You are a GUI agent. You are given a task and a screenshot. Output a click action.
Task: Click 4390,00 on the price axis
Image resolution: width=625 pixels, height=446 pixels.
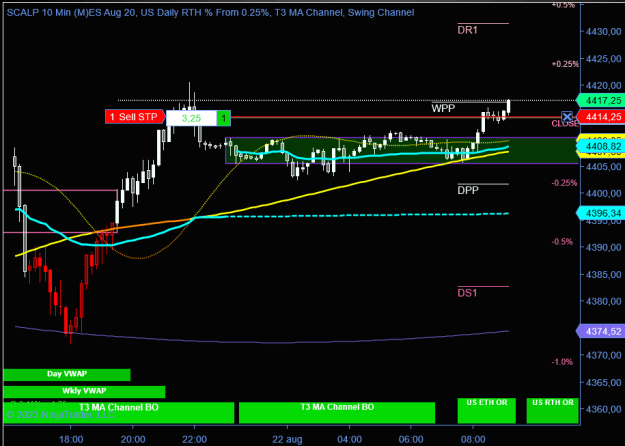pyautogui.click(x=603, y=248)
